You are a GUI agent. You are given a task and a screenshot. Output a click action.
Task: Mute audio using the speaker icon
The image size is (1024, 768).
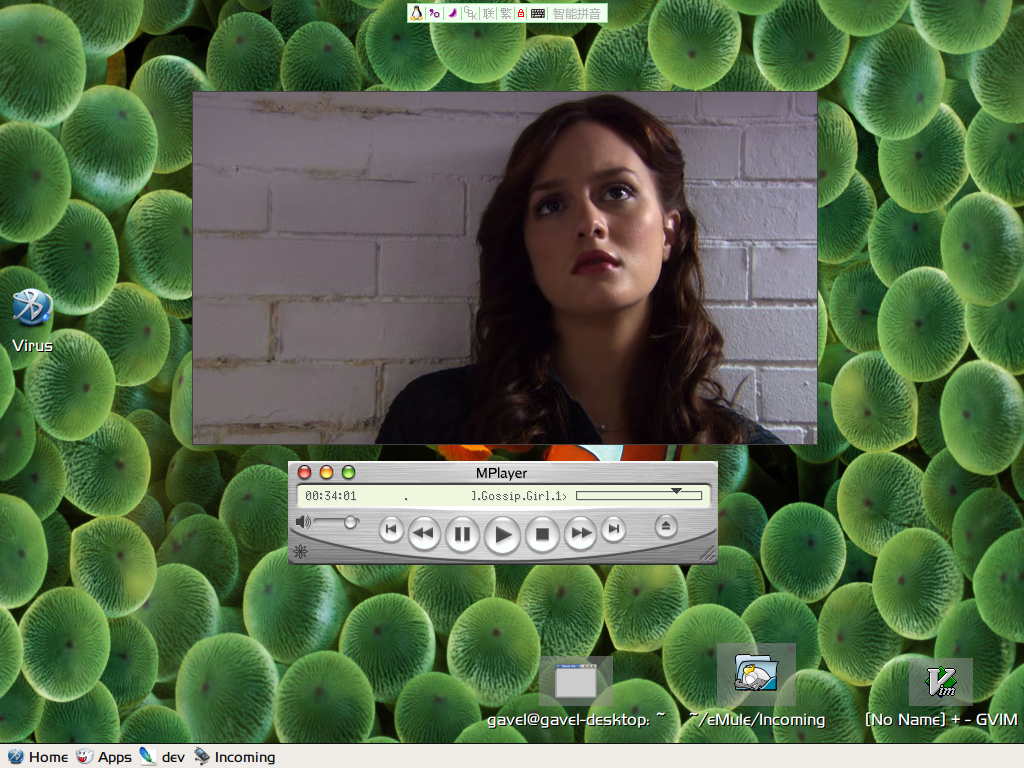coord(303,522)
